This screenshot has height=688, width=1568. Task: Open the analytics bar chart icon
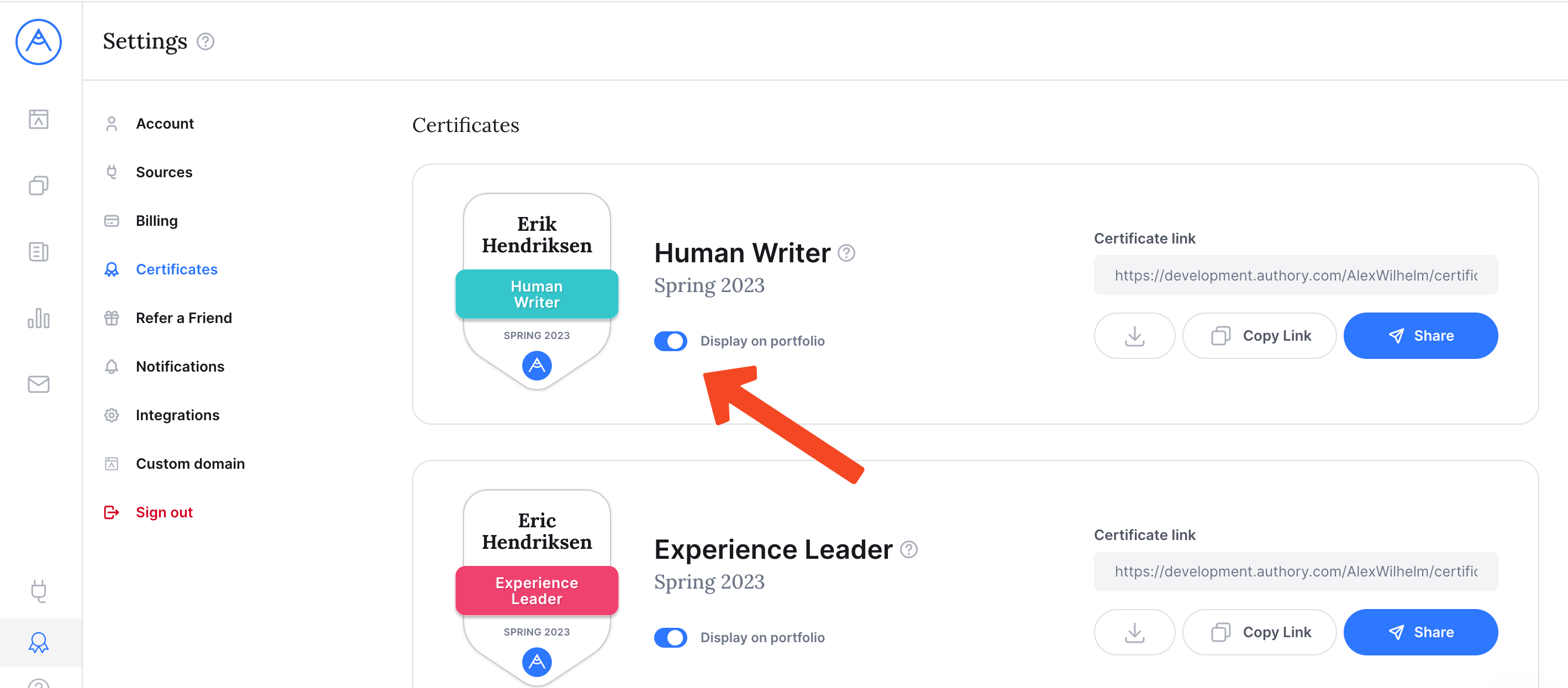pyautogui.click(x=38, y=318)
